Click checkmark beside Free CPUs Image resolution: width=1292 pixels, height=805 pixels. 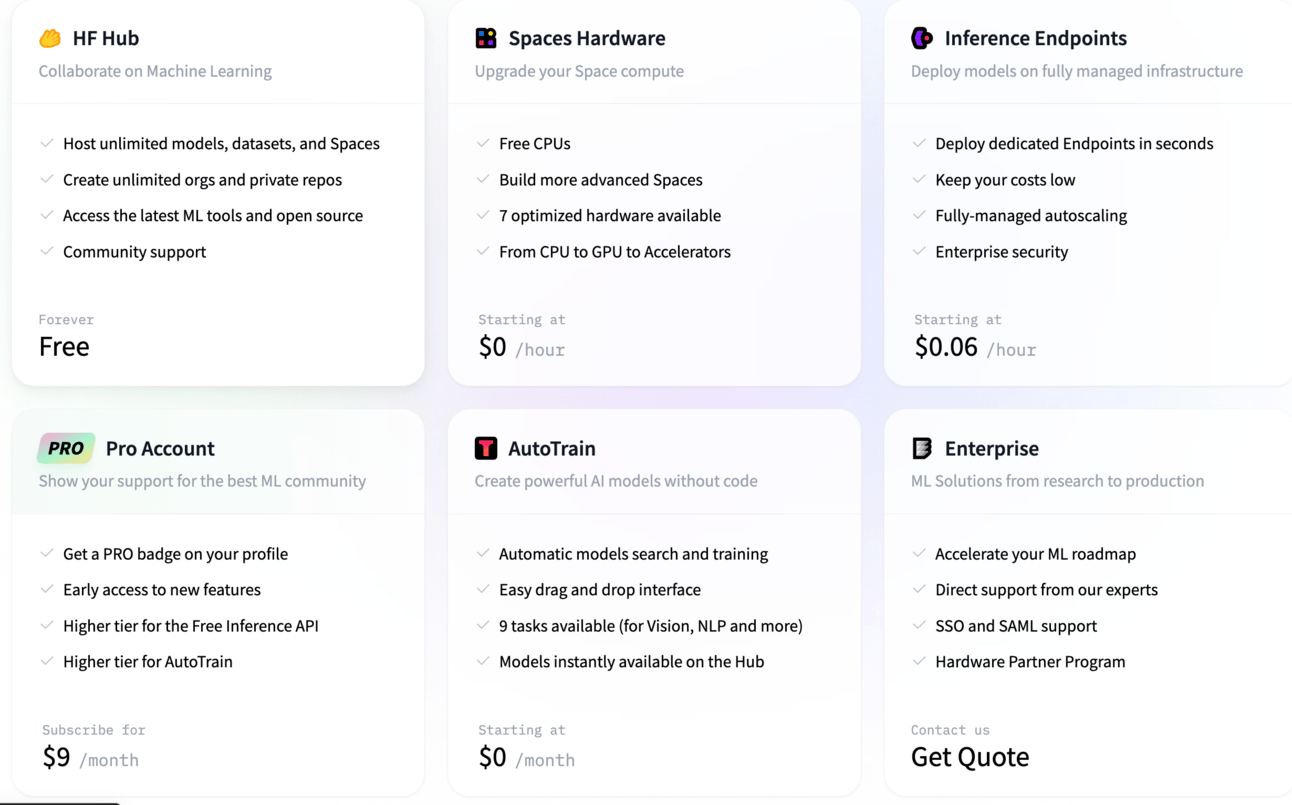pyautogui.click(x=483, y=143)
